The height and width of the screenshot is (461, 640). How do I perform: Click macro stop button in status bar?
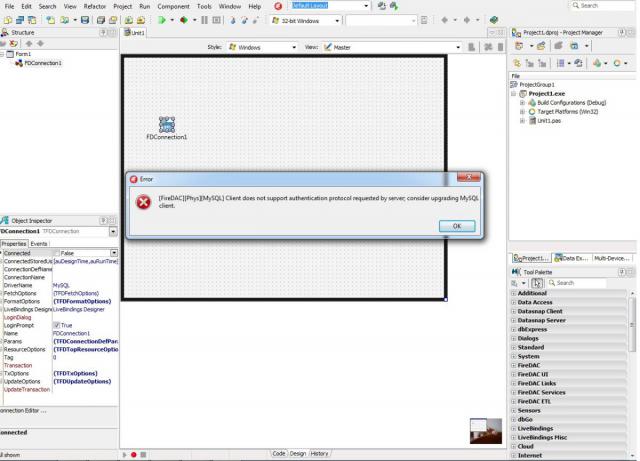pos(143,454)
